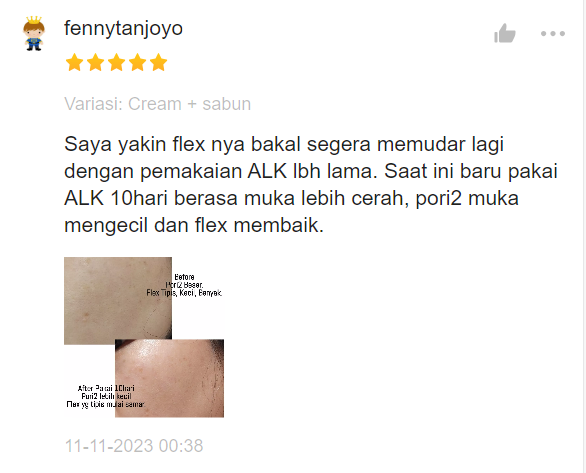The image size is (586, 473).
Task: Click the review line starting 'ALK 10hari berasa'
Action: (x=292, y=198)
